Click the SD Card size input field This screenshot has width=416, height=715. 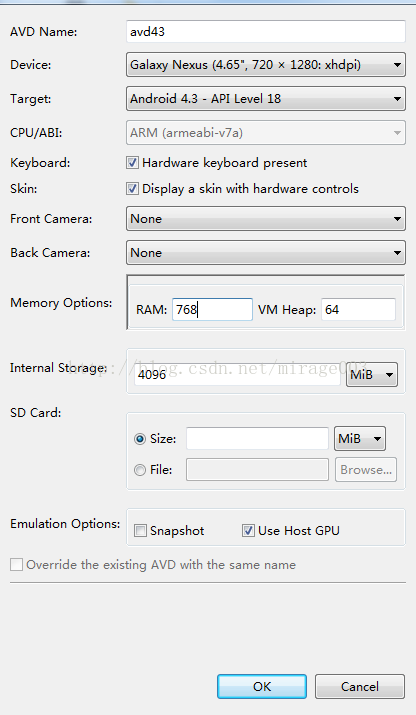[257, 439]
